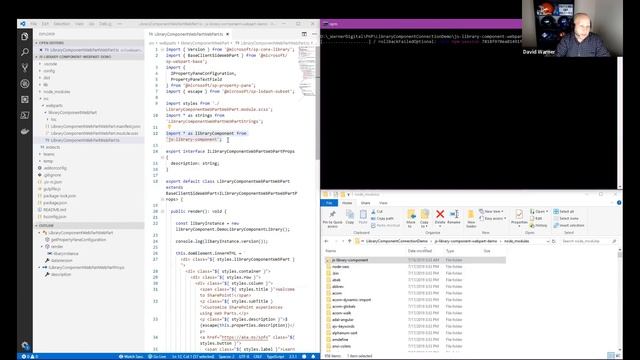The width and height of the screenshot is (640, 360).
Task: Open the Source Control view in VS Code
Action: [24, 68]
